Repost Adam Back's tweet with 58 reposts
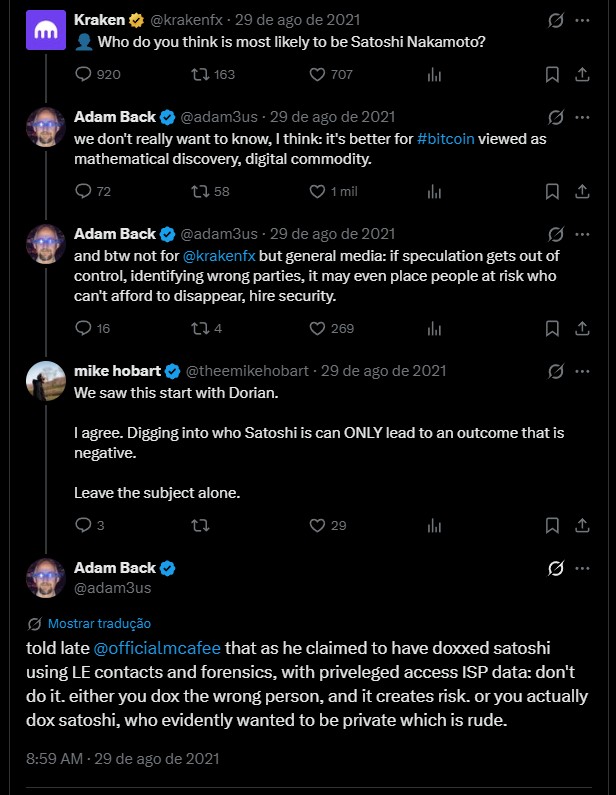The width and height of the screenshot is (616, 795). click(198, 192)
